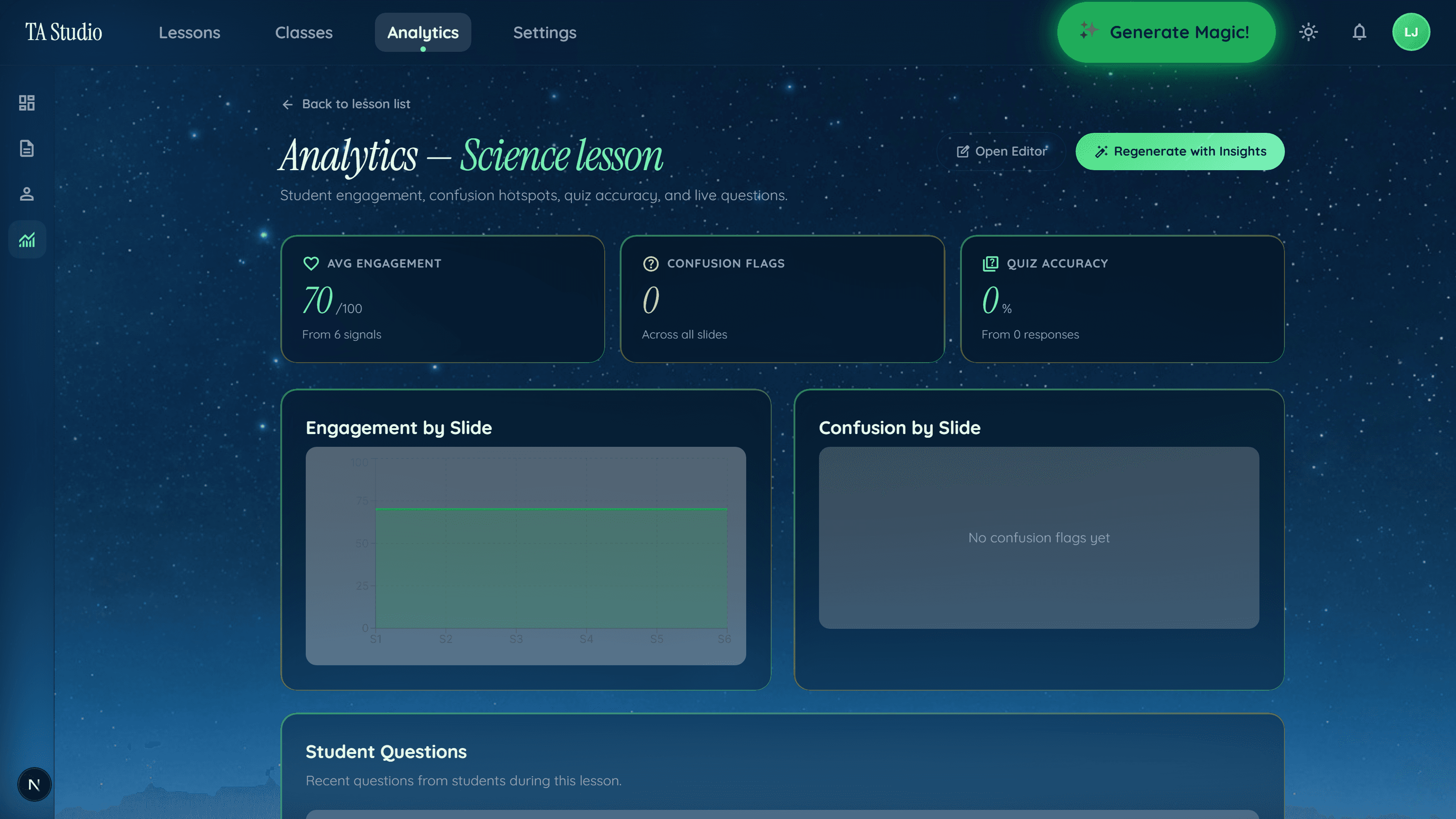Click the Confusion Flags question mark icon
Viewport: 1456px width, 819px height.
[651, 264]
